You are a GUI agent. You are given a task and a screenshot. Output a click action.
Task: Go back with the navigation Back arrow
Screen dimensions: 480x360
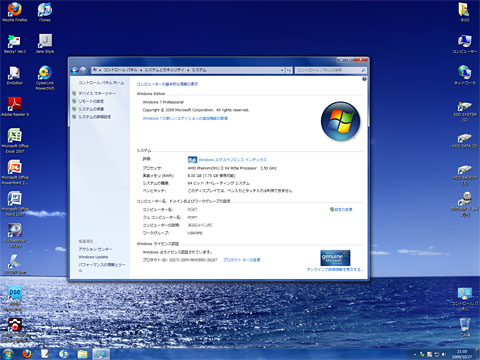(x=75, y=70)
